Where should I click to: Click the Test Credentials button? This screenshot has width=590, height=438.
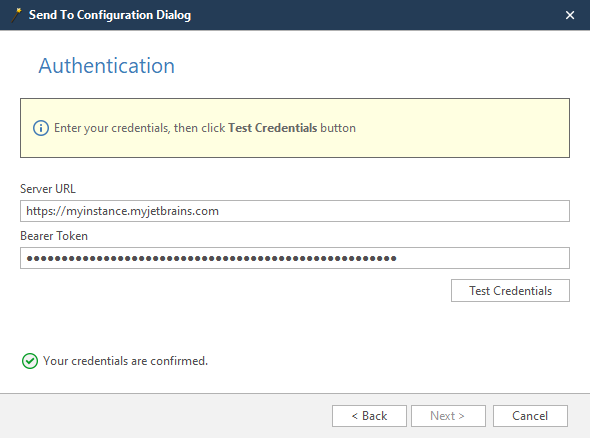[510, 290]
